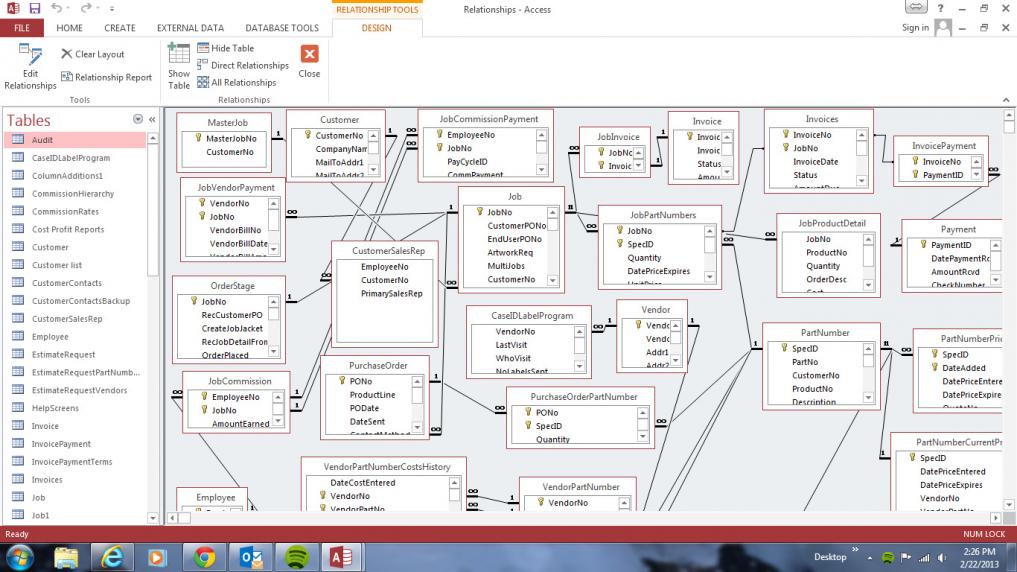This screenshot has height=572, width=1017.
Task: Open File Explorer from taskbar
Action: (x=66, y=558)
